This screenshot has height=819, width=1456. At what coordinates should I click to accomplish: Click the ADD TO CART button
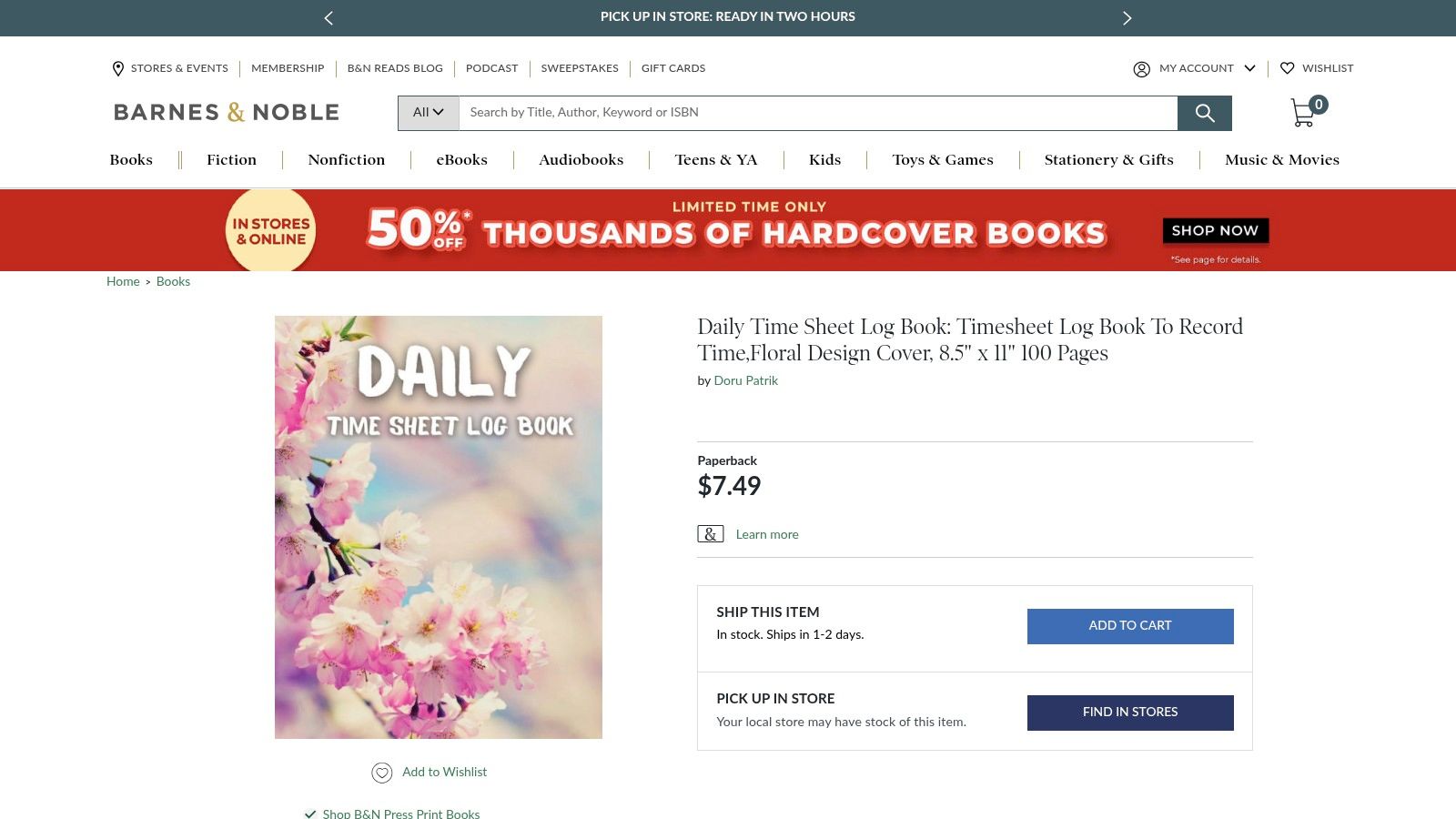pos(1129,625)
